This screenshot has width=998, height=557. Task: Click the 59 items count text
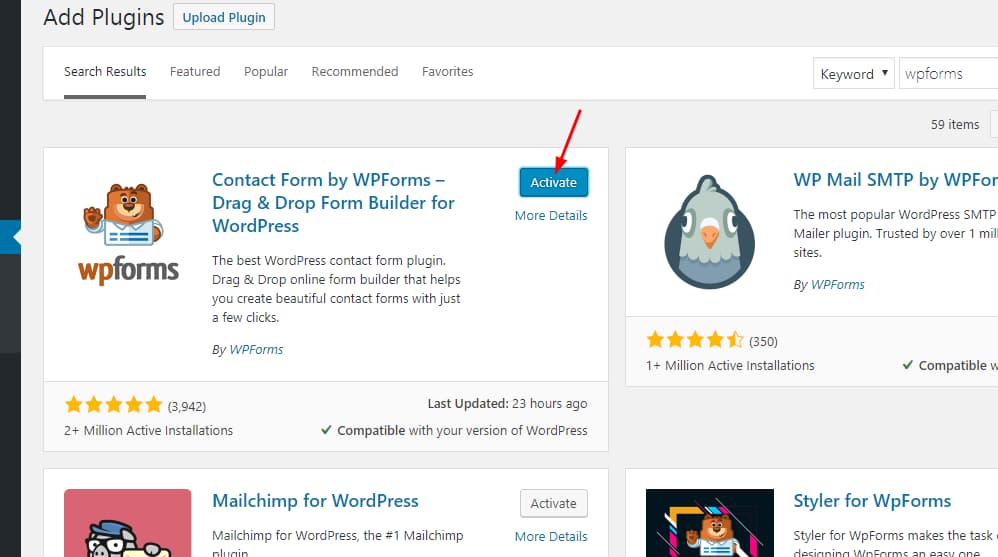click(955, 125)
